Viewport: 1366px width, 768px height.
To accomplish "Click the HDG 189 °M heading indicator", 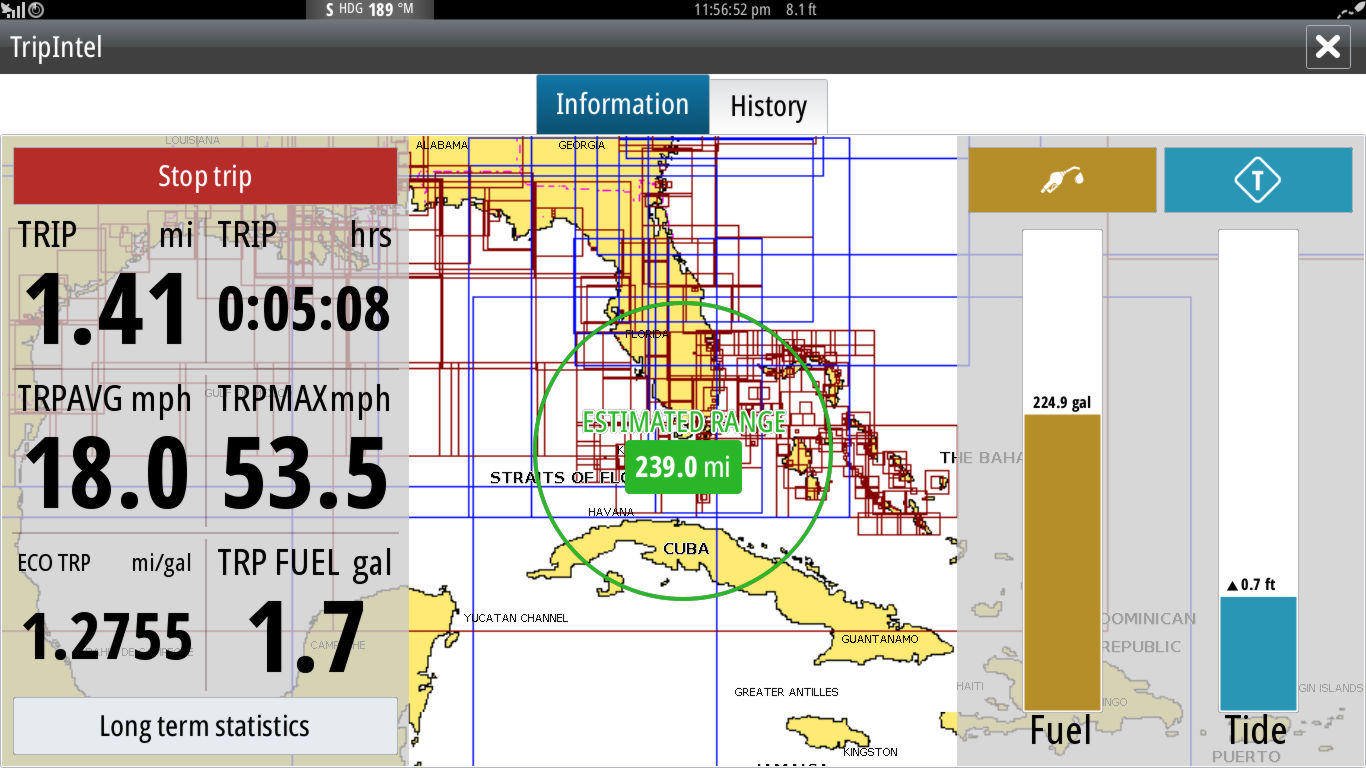I will (x=370, y=10).
